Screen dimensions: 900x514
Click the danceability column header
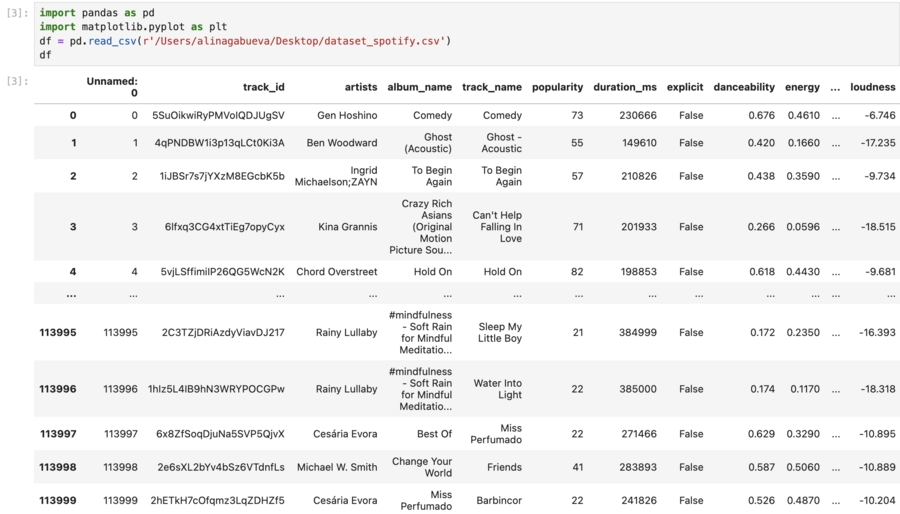click(744, 87)
